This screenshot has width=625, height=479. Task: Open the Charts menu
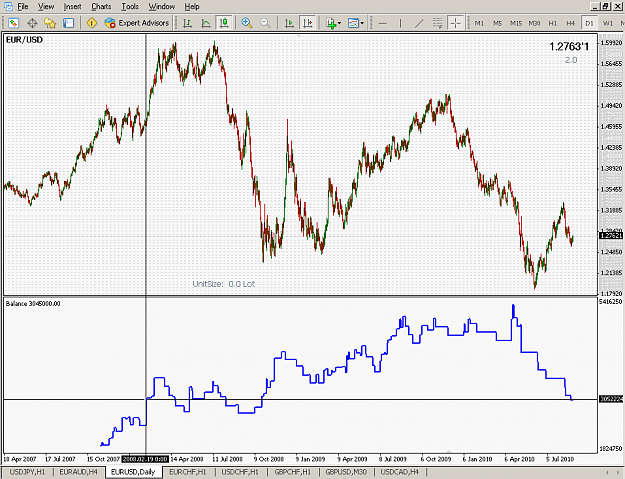click(101, 6)
